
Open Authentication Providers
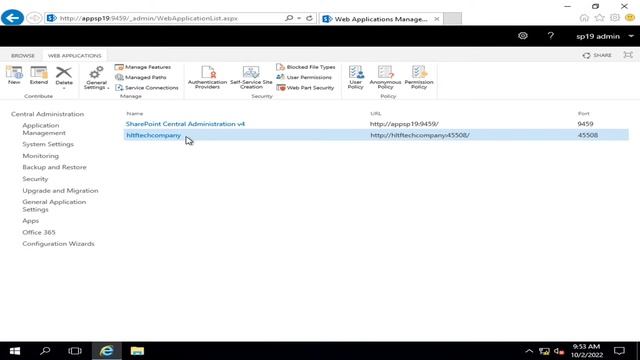[207, 77]
